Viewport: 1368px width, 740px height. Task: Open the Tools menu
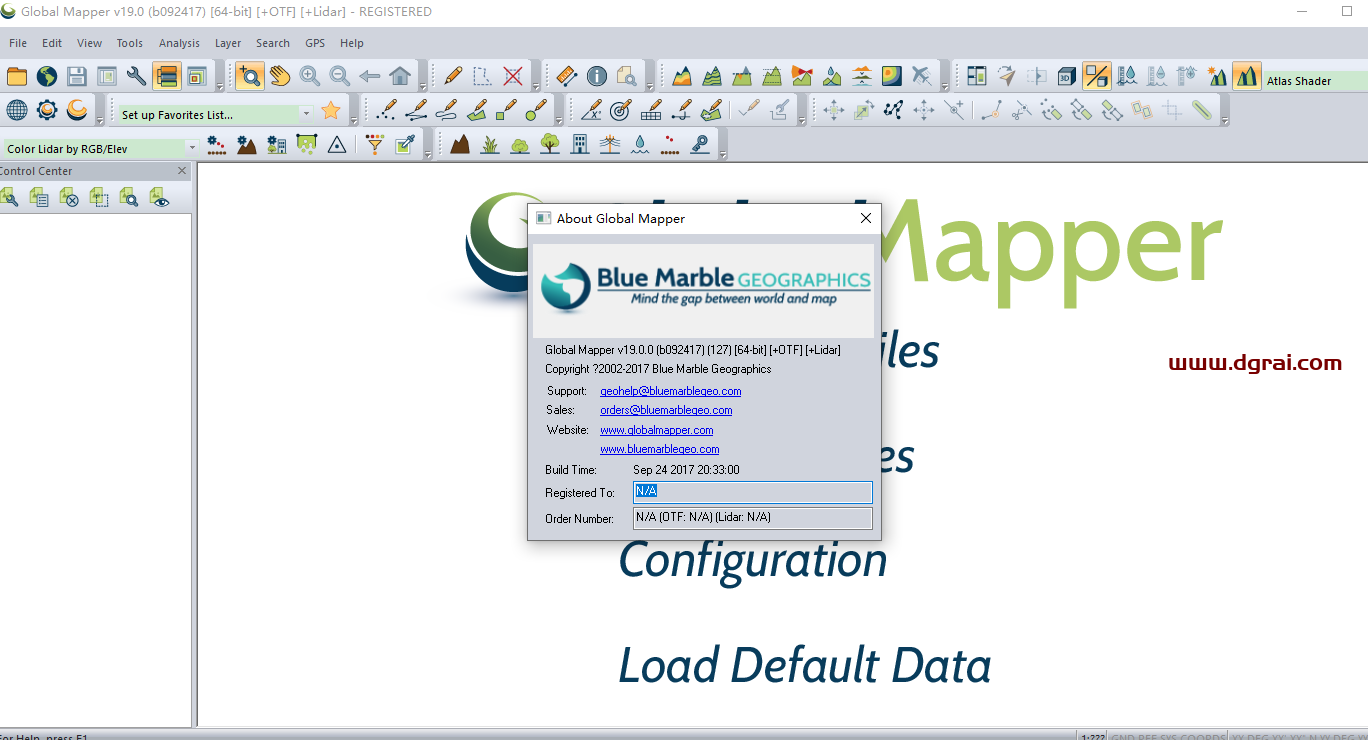(x=130, y=43)
